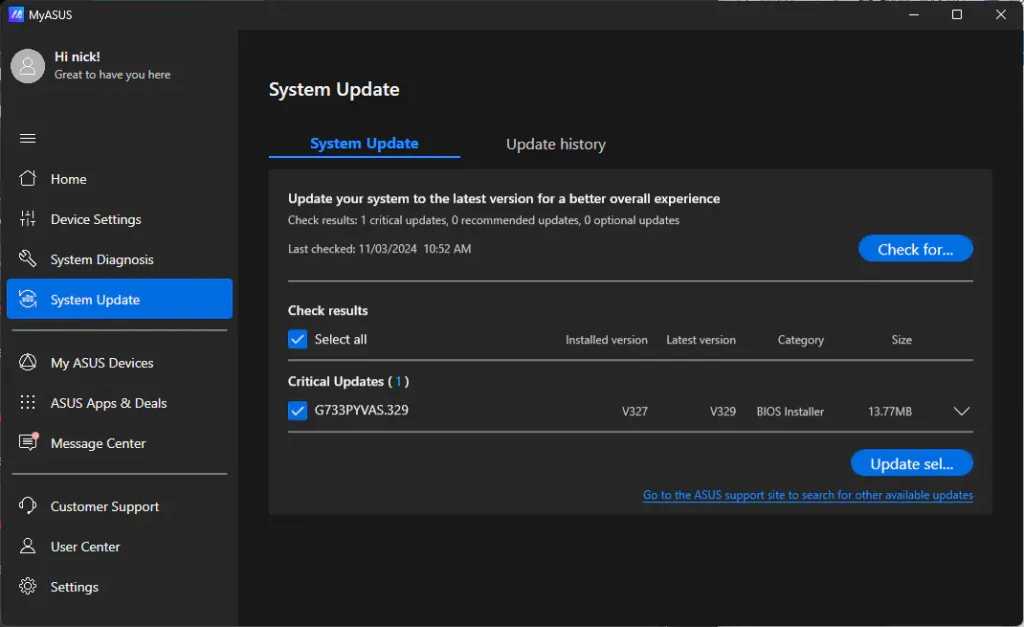
Task: Click the MyASUS logo in title bar
Action: point(16,14)
